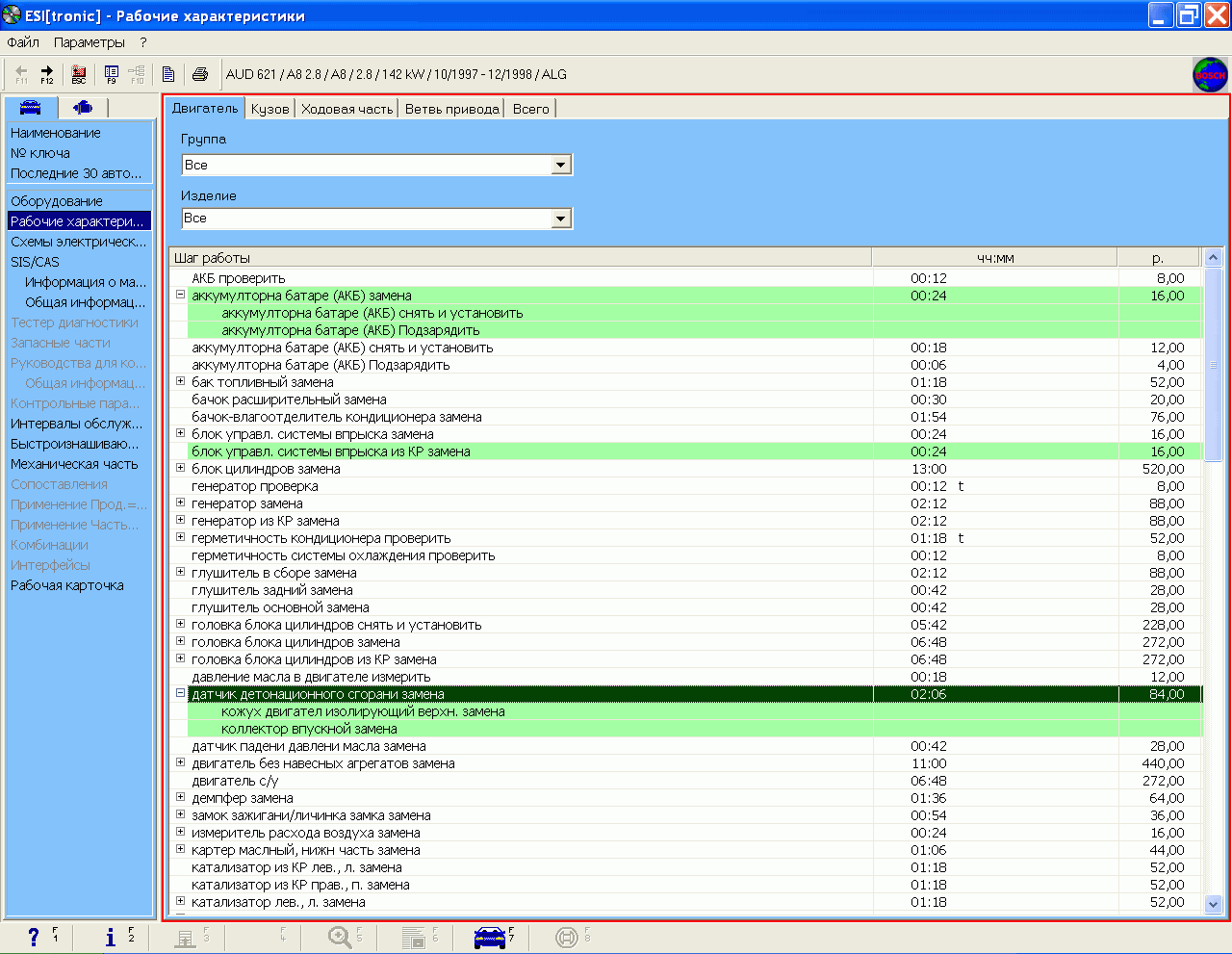
Task: Open № ключа in the sidebar
Action: [40, 153]
